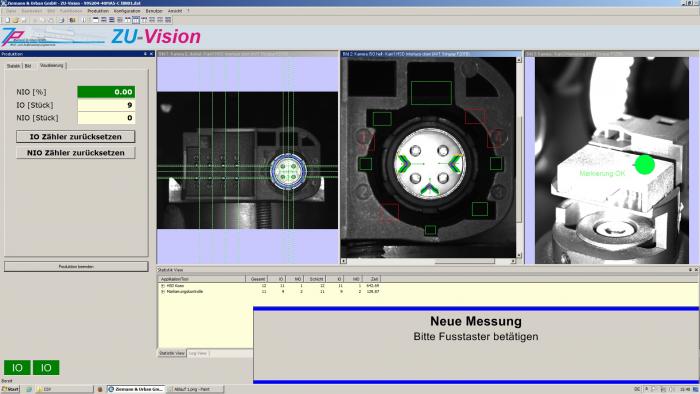Click the green marking OK circle
Screen dimensions: 700x394
[644, 165]
